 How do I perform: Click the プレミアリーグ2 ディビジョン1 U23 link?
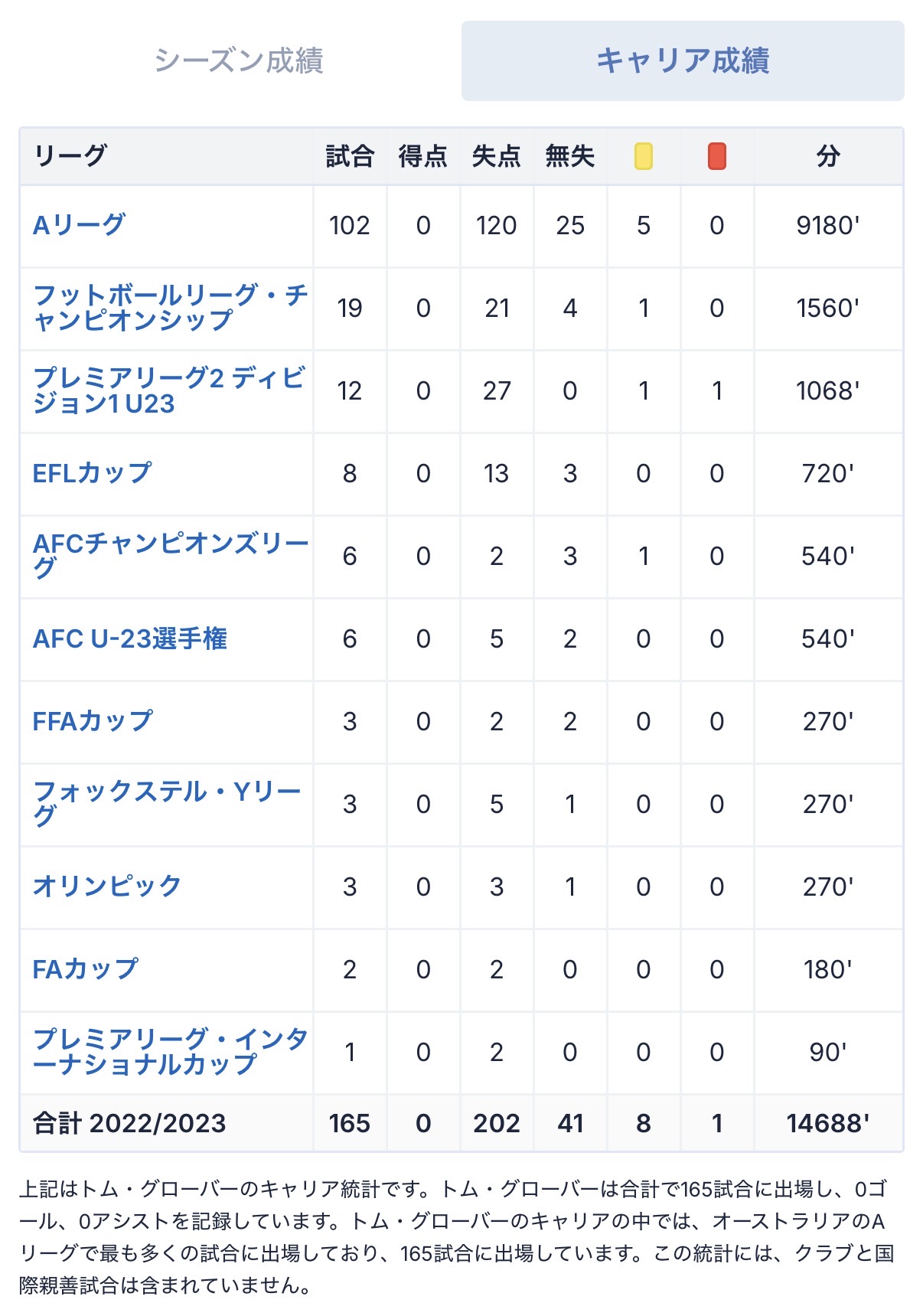[169, 390]
